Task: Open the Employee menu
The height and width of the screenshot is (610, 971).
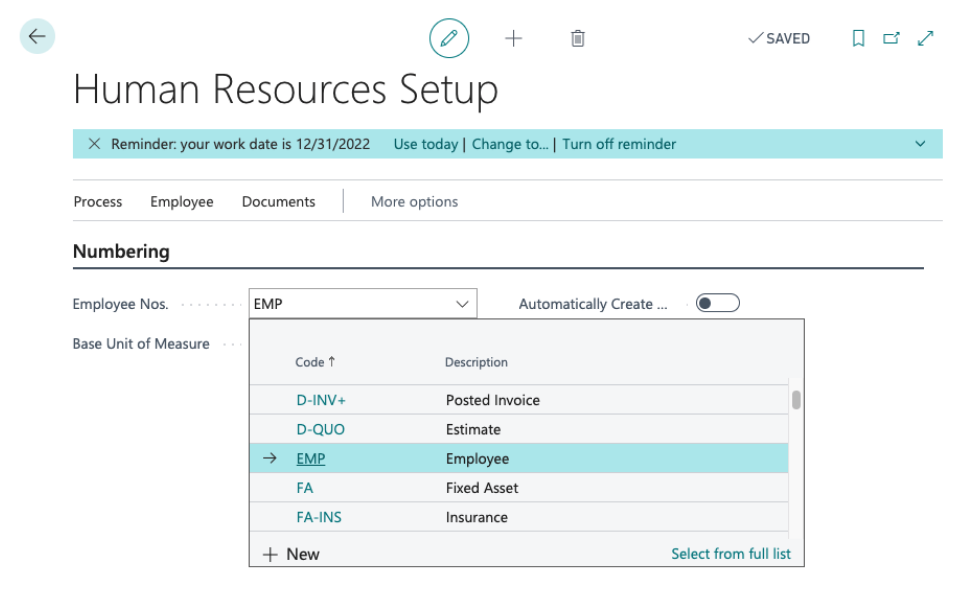Action: click(x=181, y=202)
